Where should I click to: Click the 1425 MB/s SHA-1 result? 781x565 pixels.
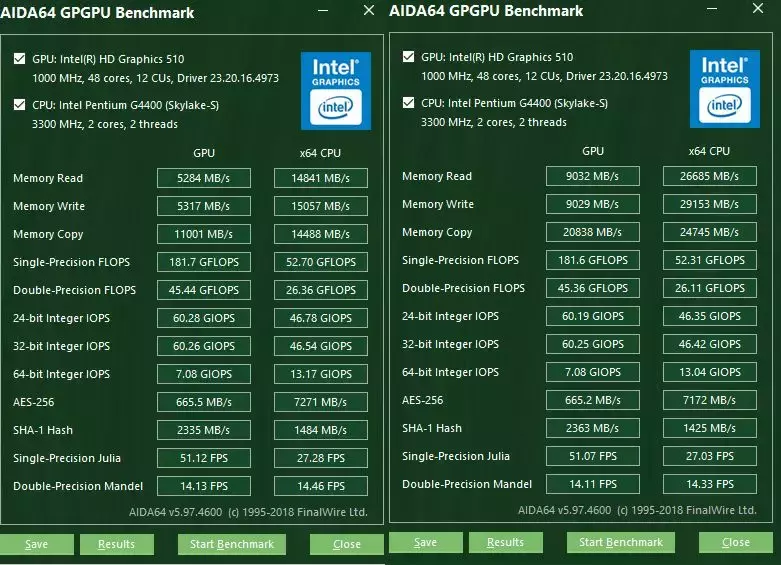(x=710, y=428)
